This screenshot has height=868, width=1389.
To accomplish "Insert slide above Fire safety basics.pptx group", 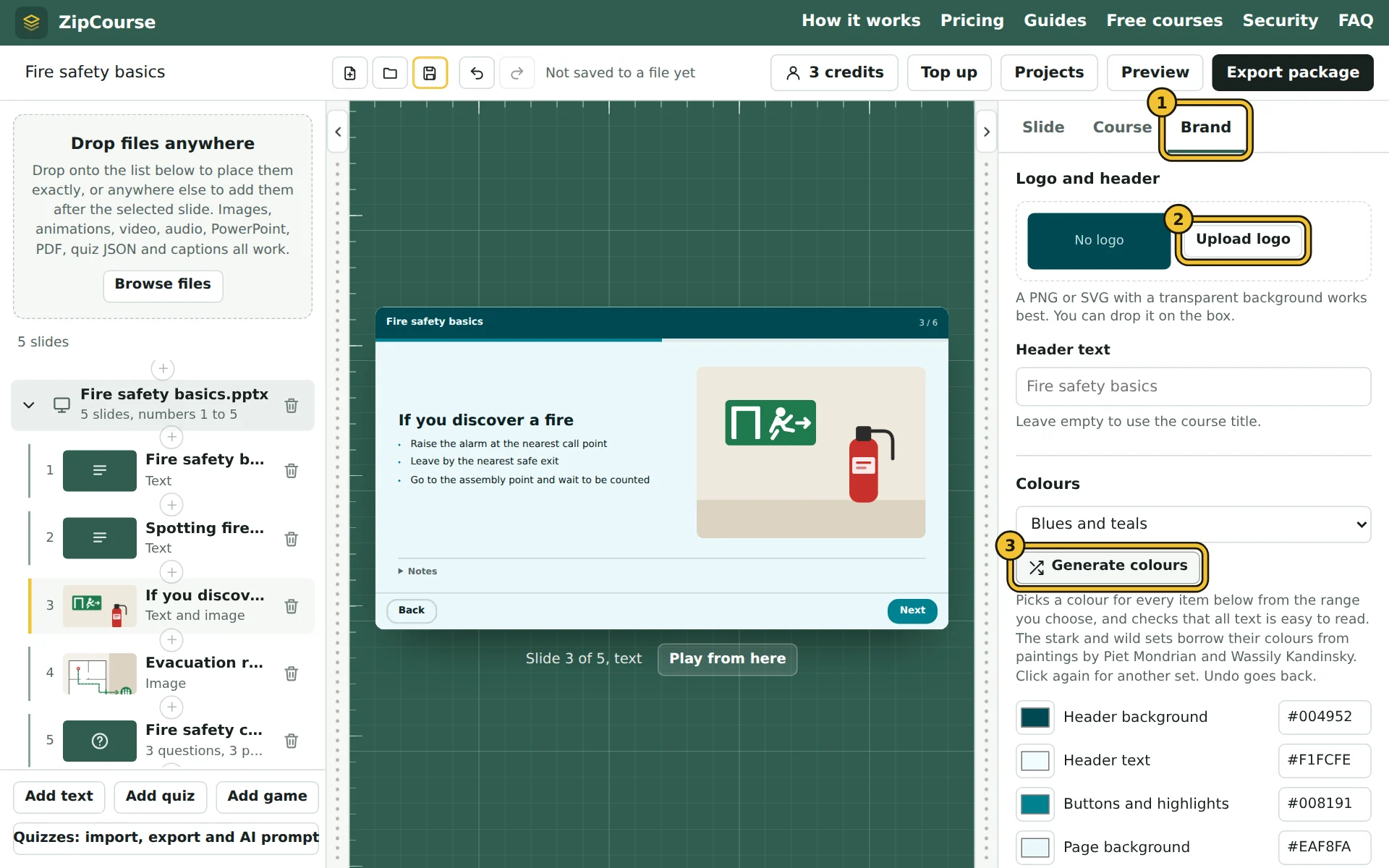I will (163, 369).
